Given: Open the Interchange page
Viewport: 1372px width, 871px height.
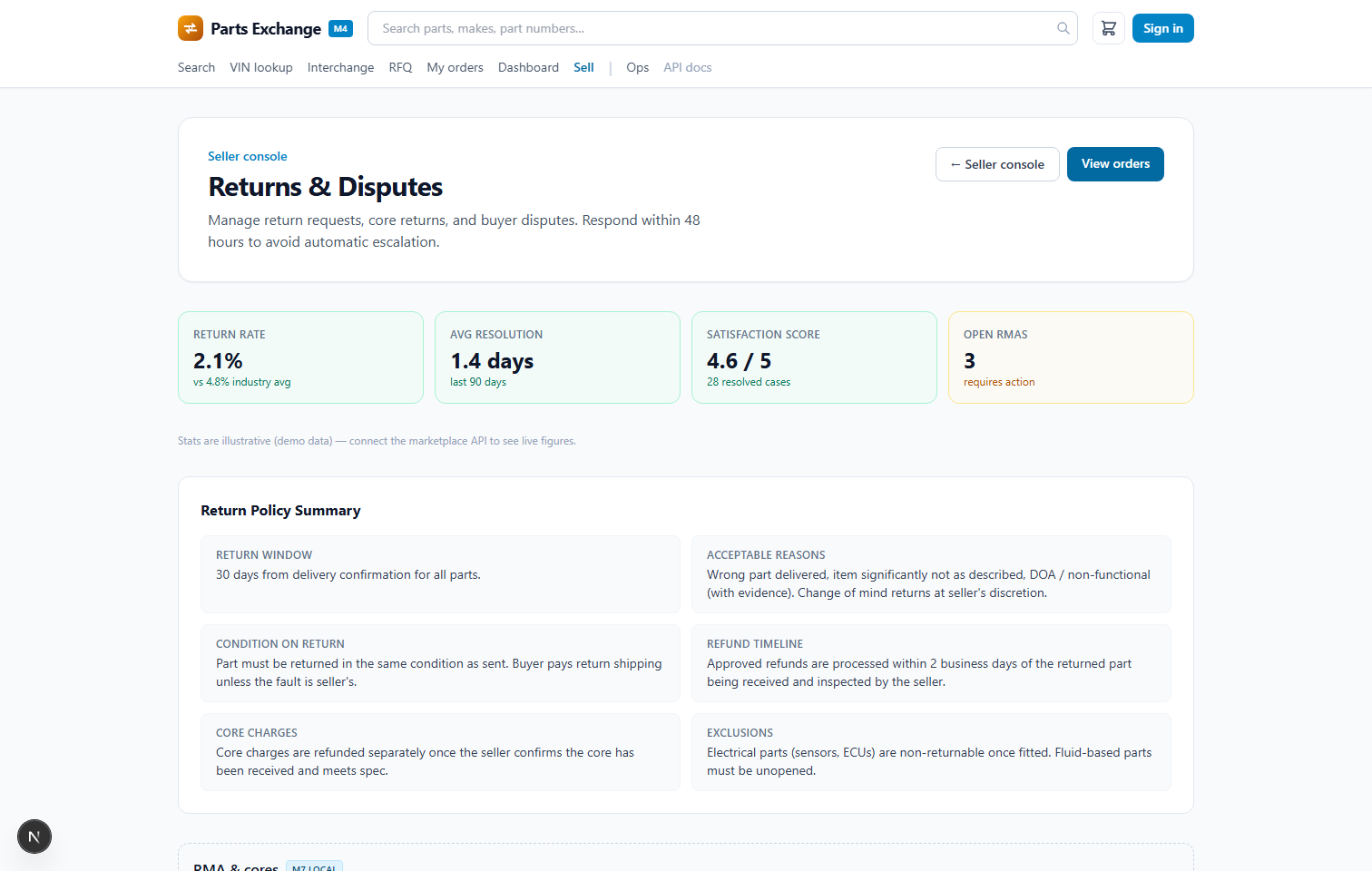Looking at the screenshot, I should [x=340, y=67].
